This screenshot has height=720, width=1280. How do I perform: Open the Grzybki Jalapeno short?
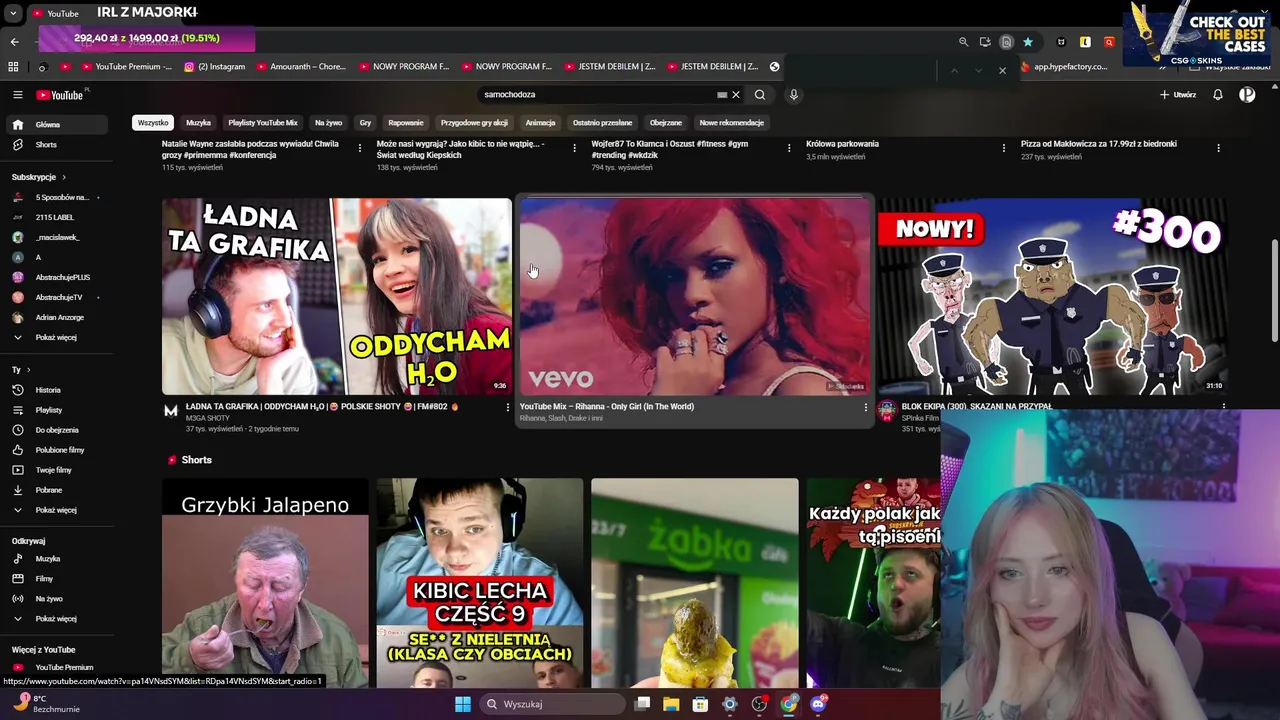coord(265,583)
